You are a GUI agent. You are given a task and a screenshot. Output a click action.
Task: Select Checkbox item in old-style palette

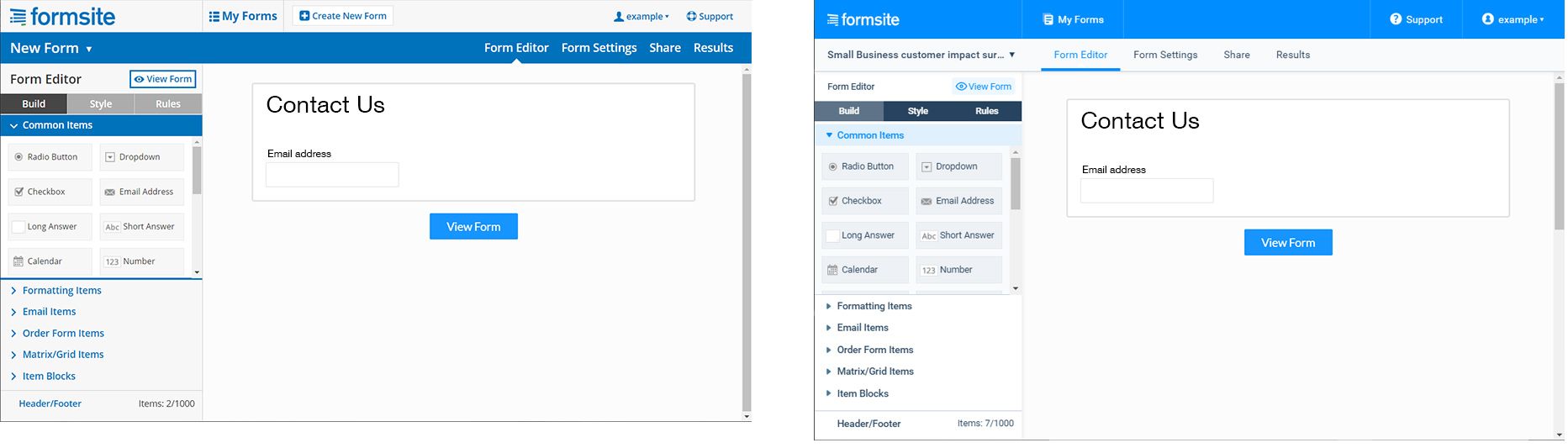(50, 192)
